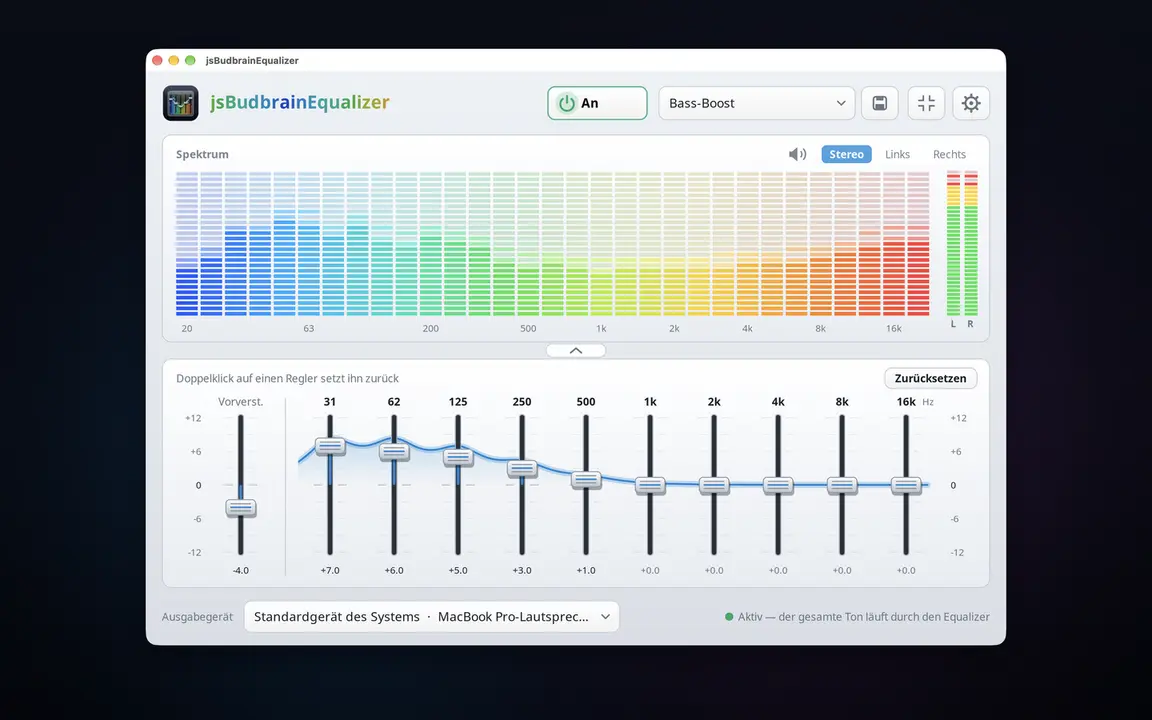Click the 250 Hz slider knob

[522, 468]
